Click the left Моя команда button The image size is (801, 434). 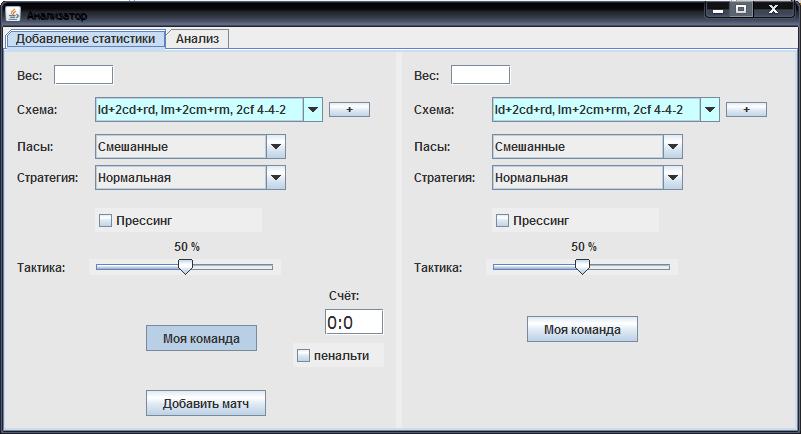(x=201, y=338)
